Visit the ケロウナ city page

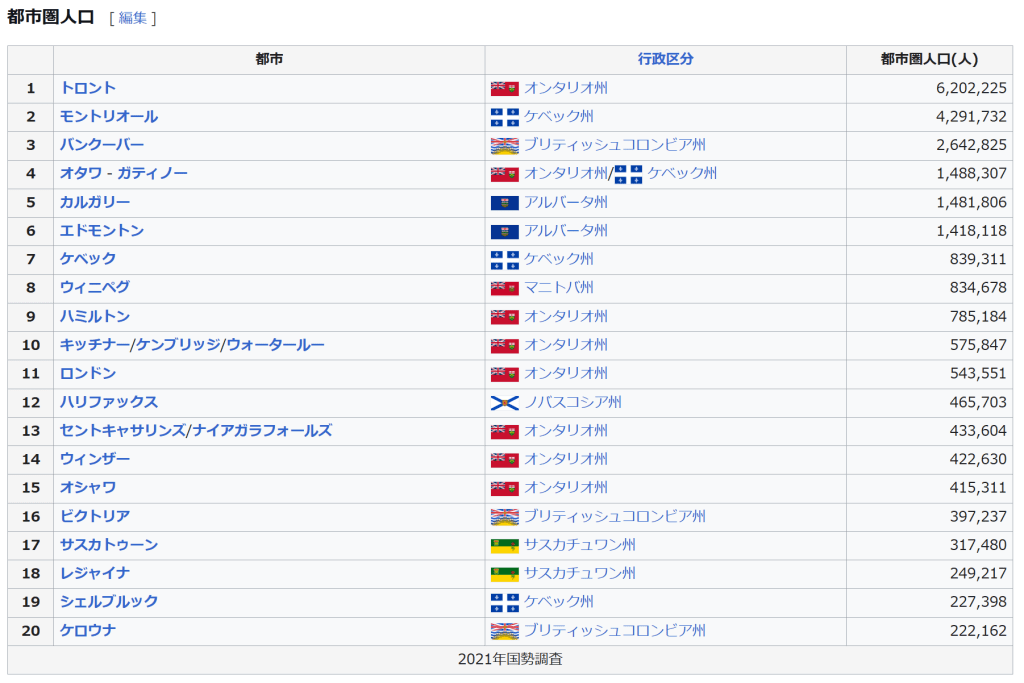(88, 631)
